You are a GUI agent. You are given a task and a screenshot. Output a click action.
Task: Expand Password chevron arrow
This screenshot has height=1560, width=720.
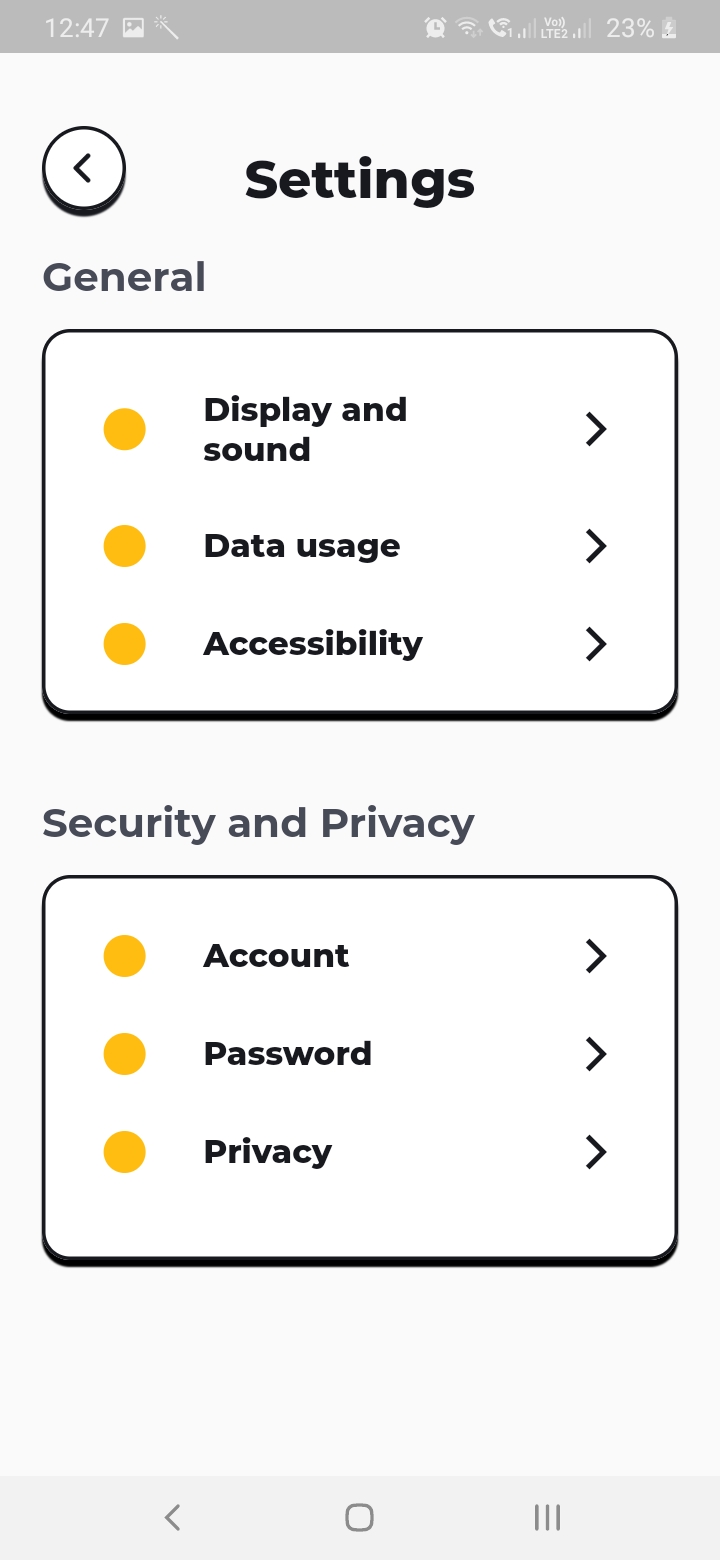596,1054
